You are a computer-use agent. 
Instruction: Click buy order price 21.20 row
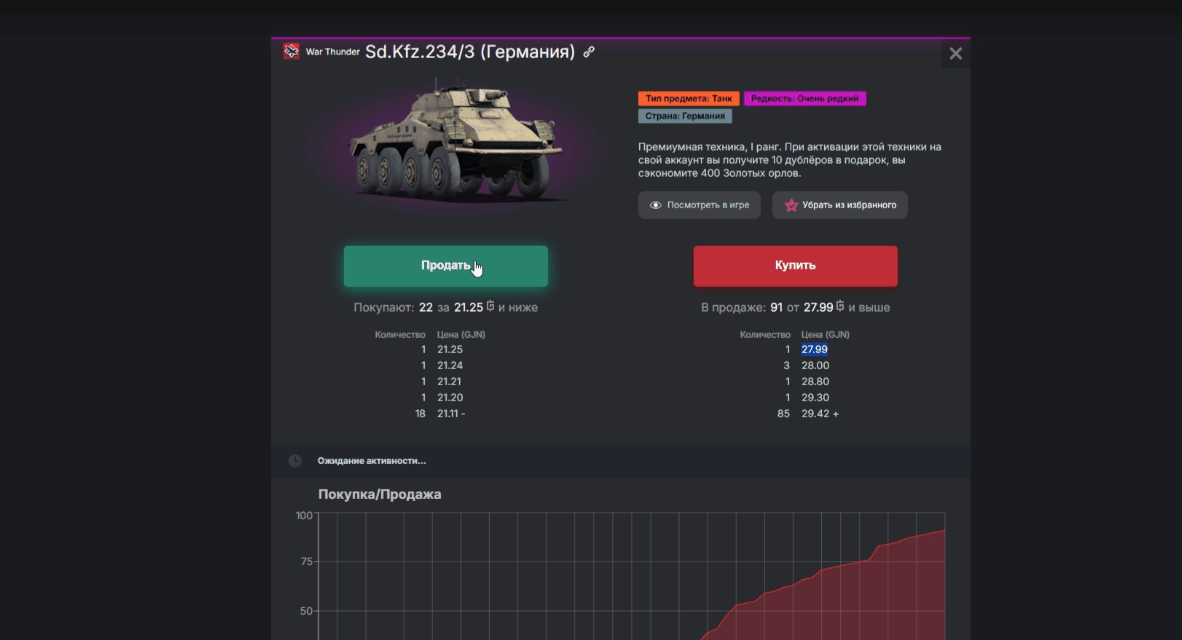coord(442,397)
